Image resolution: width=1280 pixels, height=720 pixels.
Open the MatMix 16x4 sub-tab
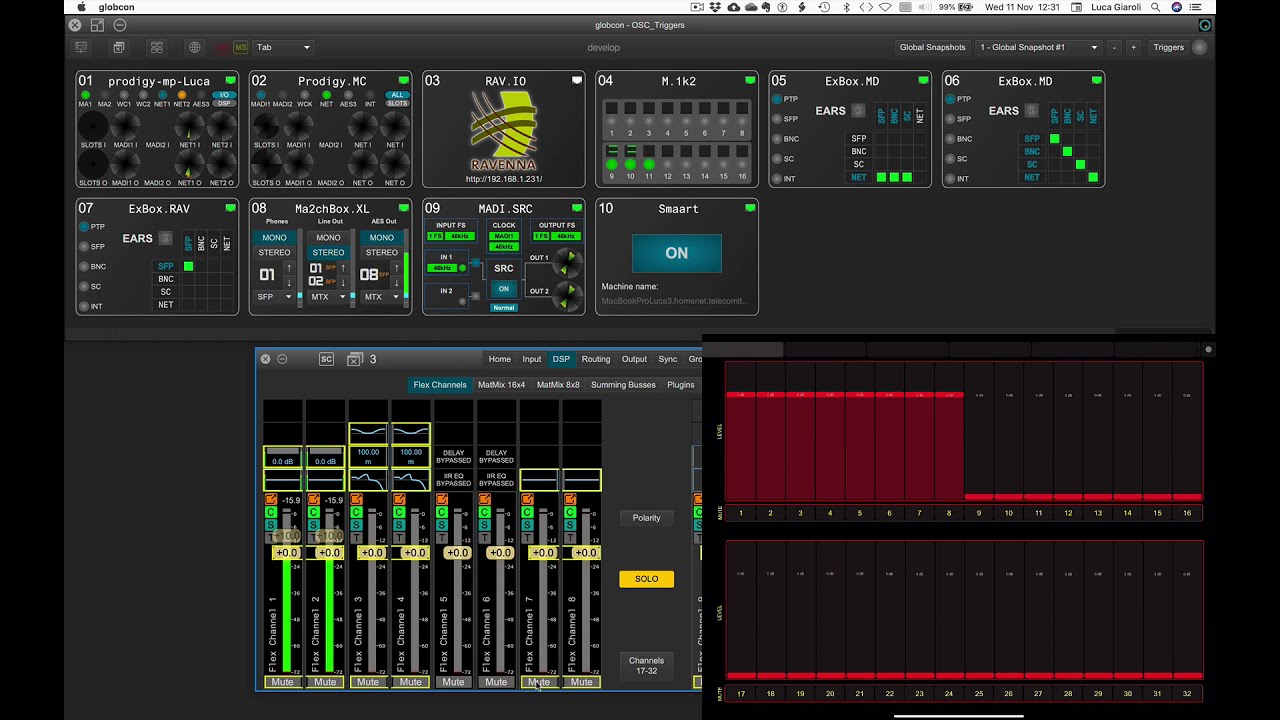coord(501,385)
